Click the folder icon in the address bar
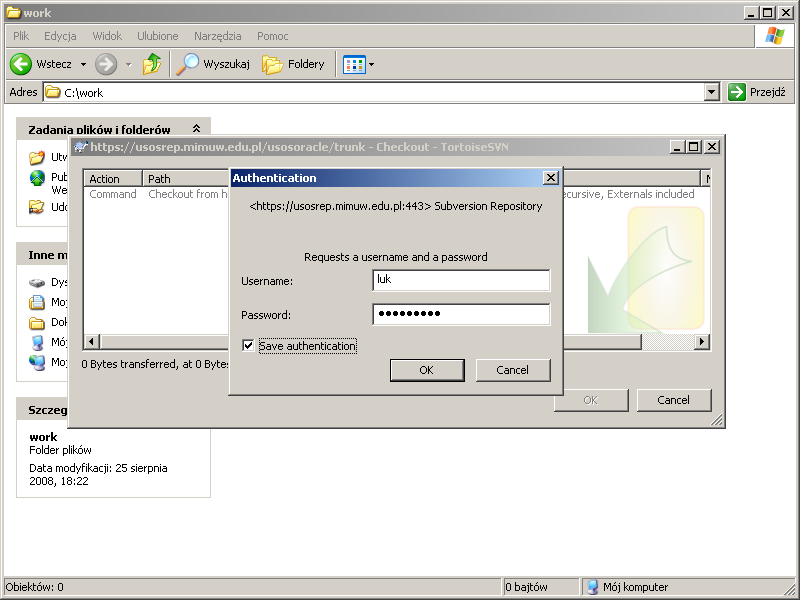 point(53,92)
